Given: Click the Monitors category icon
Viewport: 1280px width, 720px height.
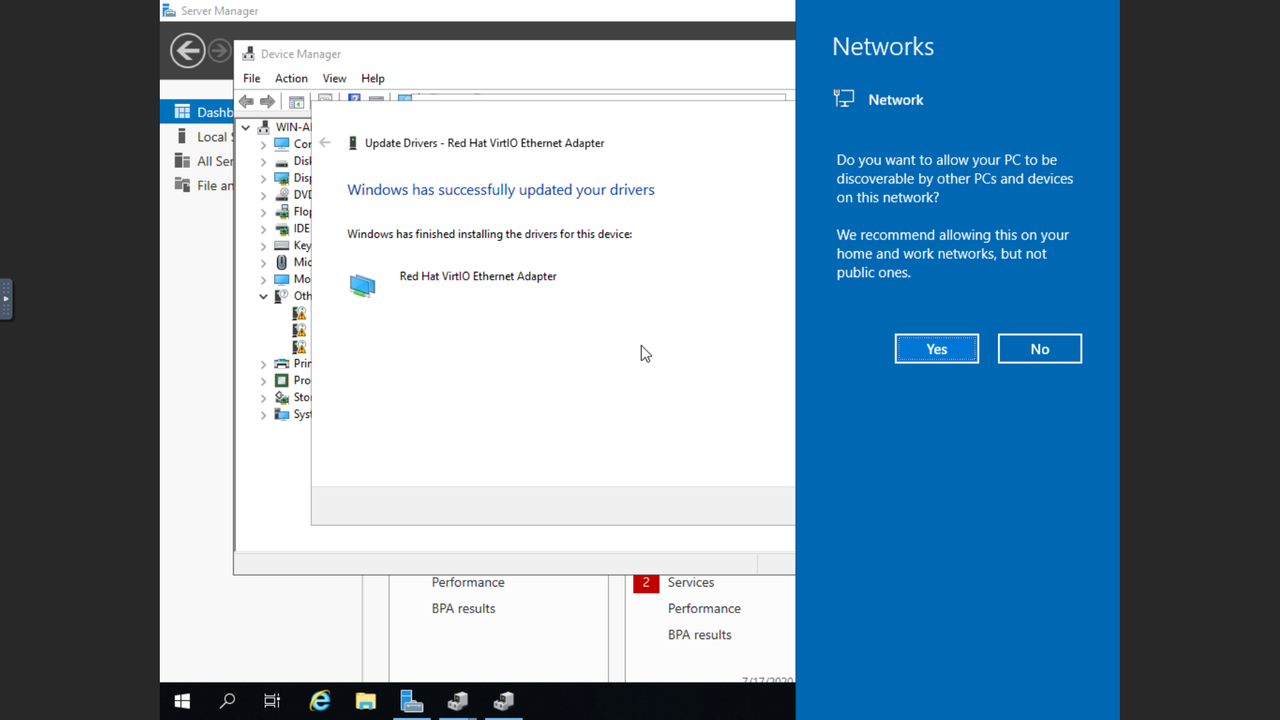Looking at the screenshot, I should coord(282,279).
